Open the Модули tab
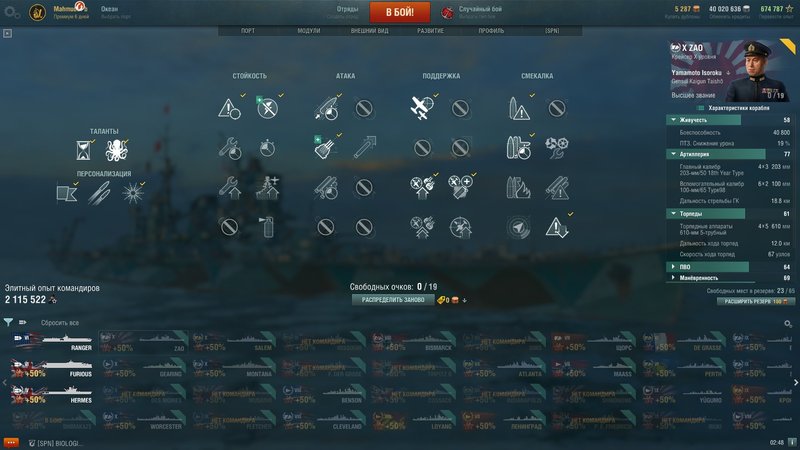 tap(309, 31)
